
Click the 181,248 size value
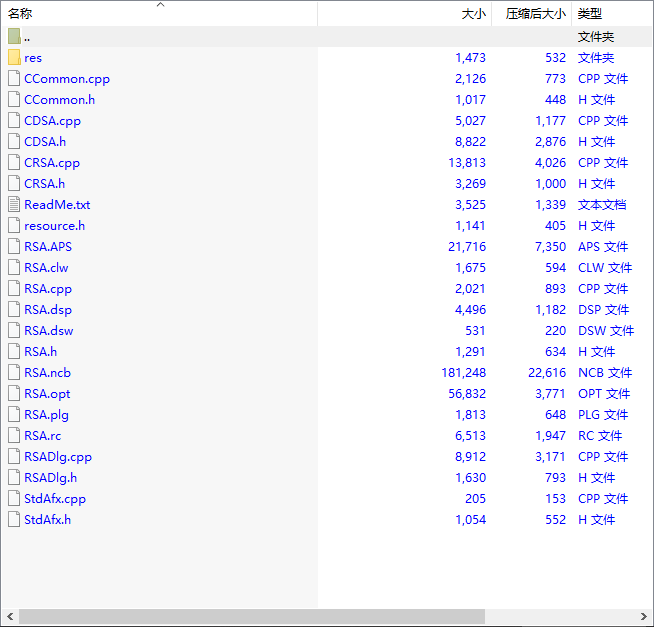pyautogui.click(x=464, y=373)
